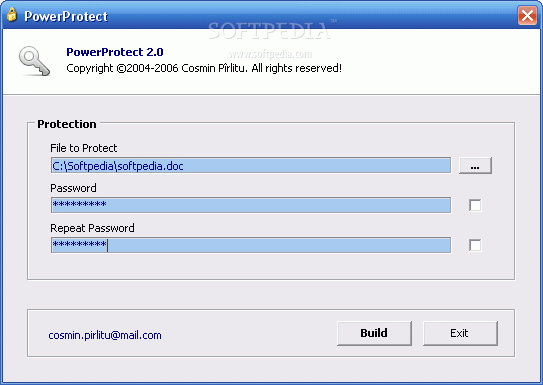Focus the File to Protect path field
The height and width of the screenshot is (385, 543).
pos(251,165)
